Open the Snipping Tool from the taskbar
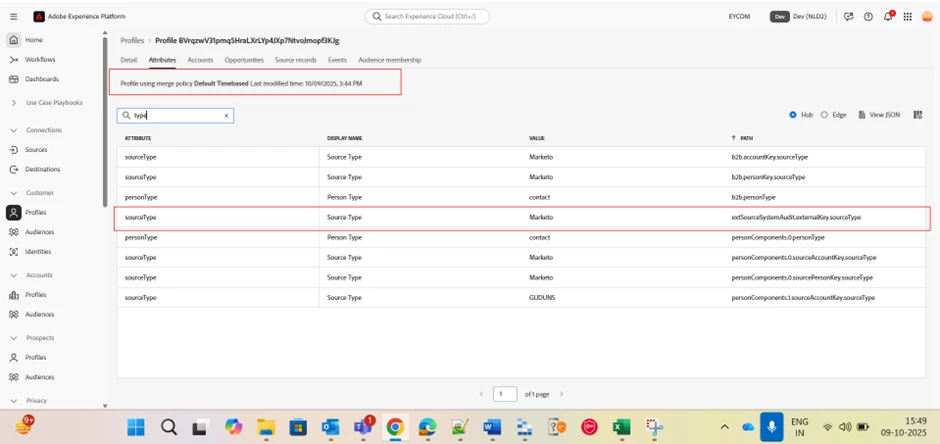This screenshot has width=940, height=444. tap(654, 427)
